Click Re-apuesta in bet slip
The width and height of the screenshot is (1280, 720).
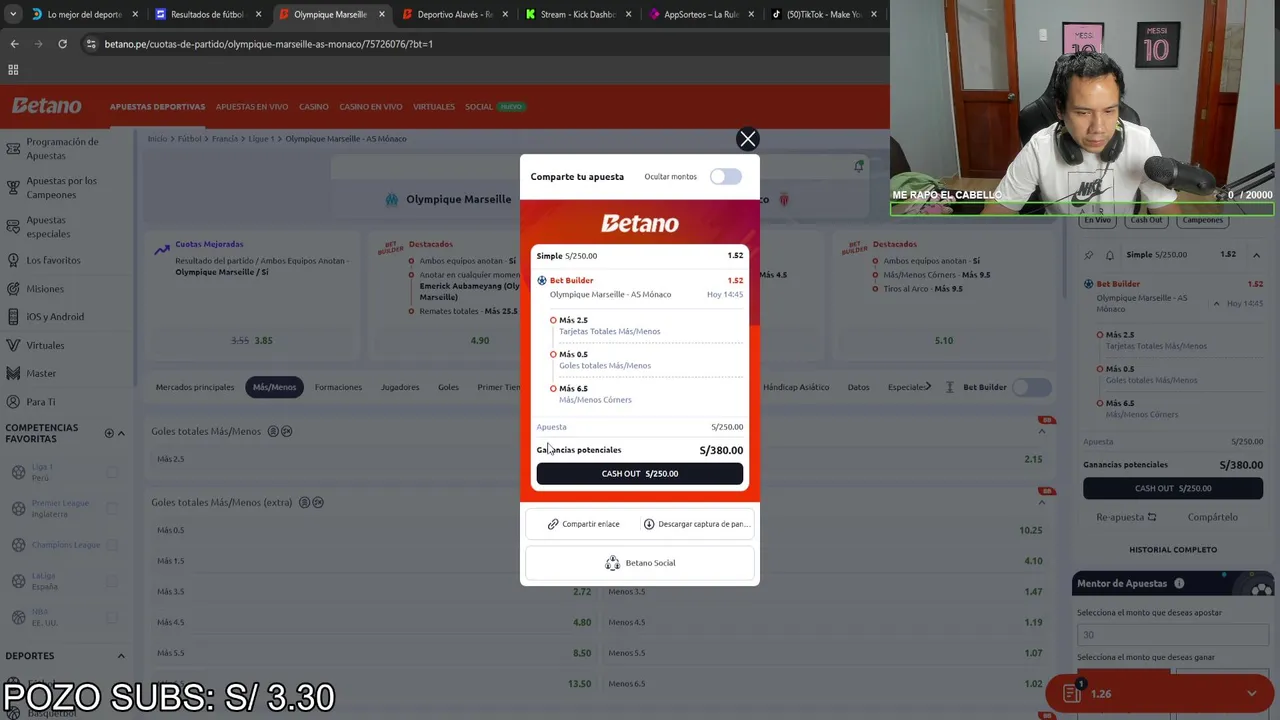pyautogui.click(x=1126, y=518)
